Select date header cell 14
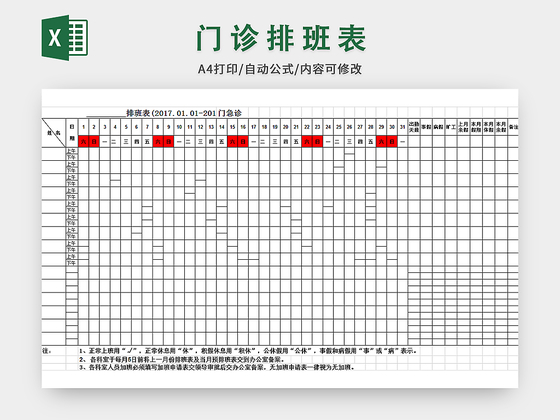 coord(221,127)
